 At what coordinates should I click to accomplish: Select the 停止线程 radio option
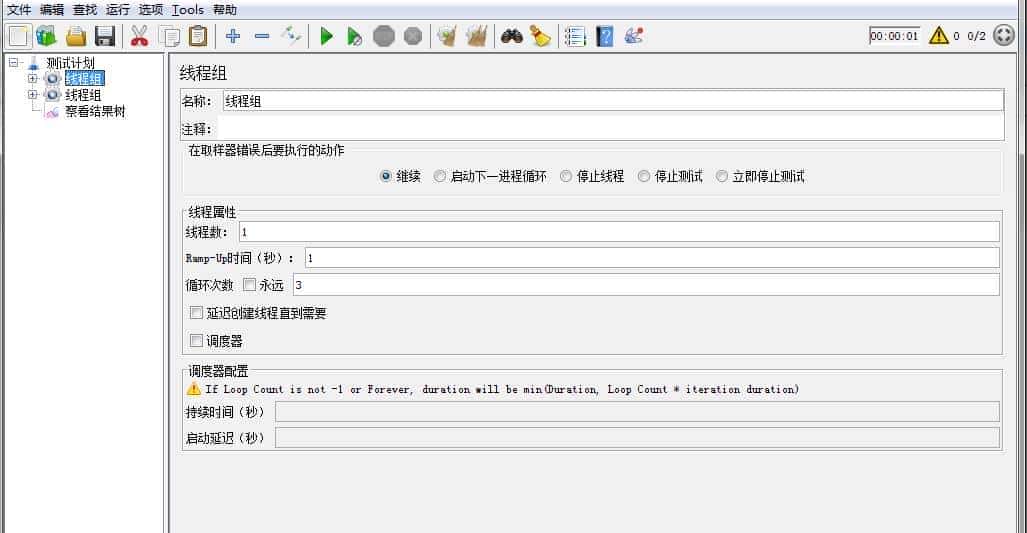point(566,176)
